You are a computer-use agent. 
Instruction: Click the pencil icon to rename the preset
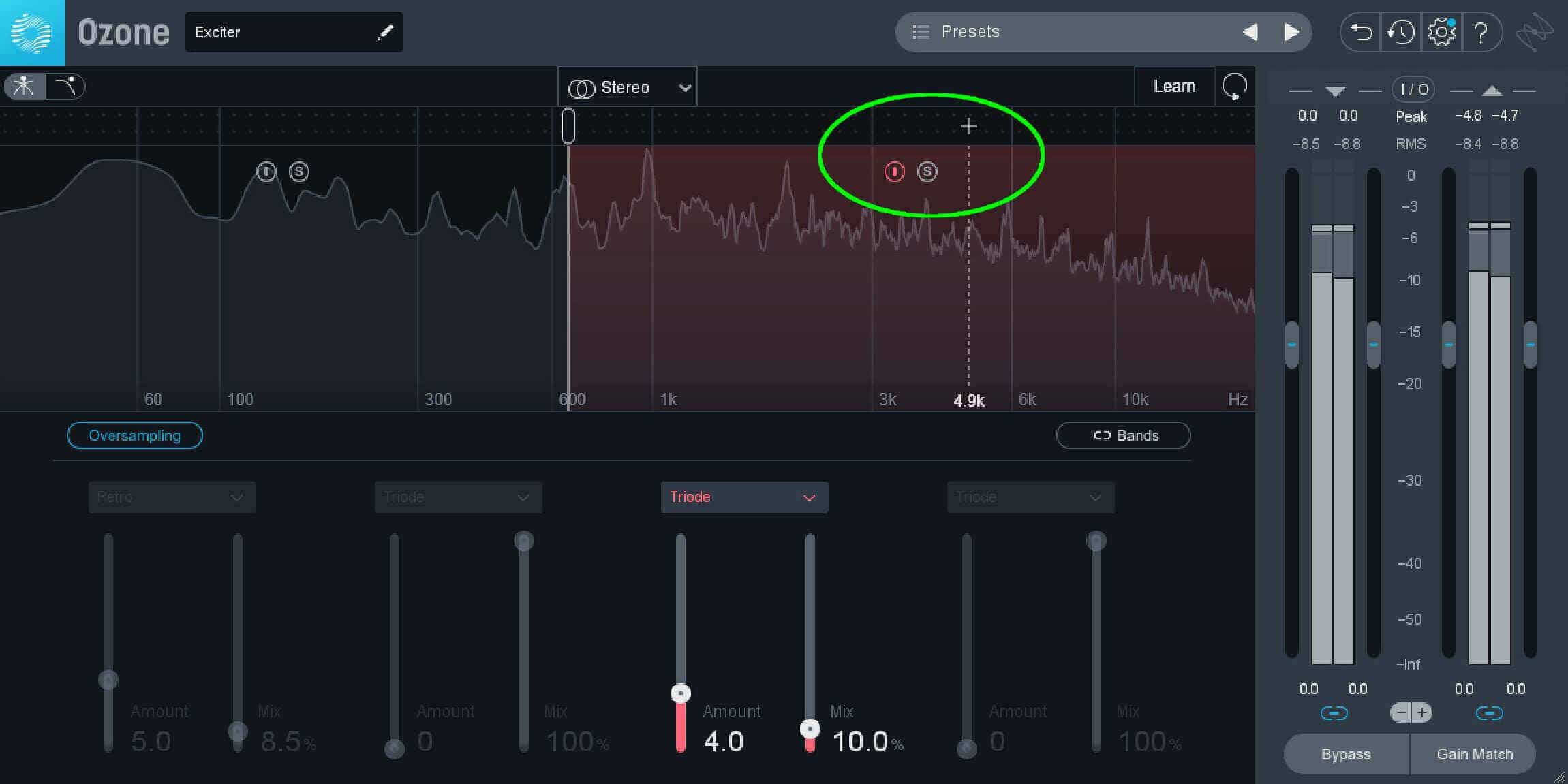(385, 32)
